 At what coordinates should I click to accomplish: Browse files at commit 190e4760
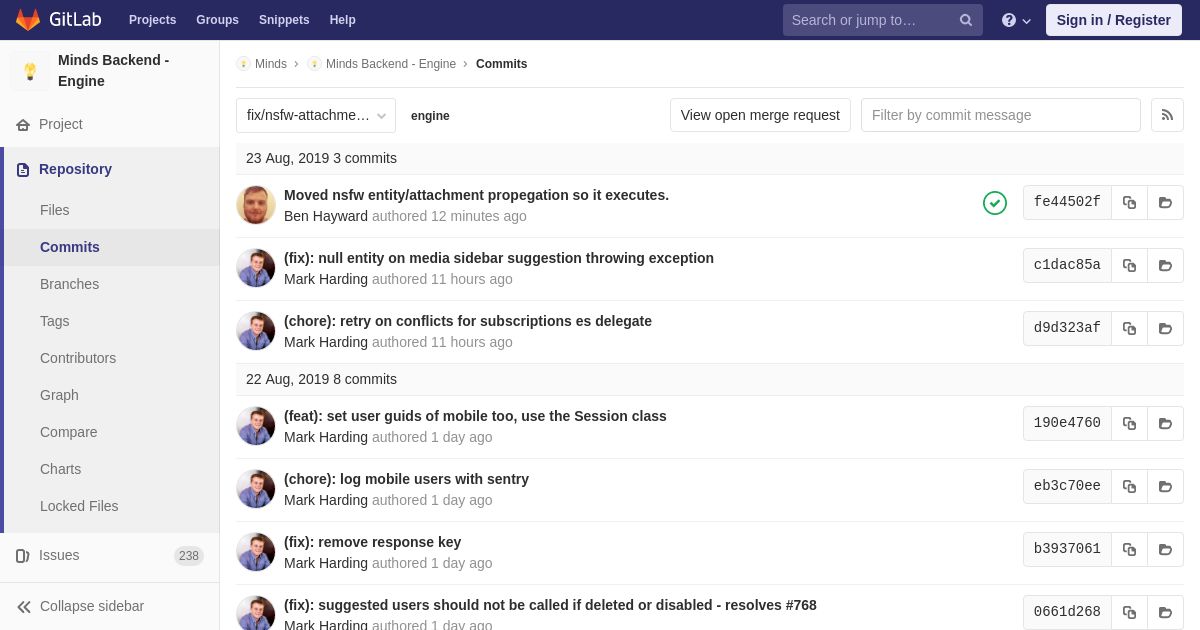point(1165,423)
